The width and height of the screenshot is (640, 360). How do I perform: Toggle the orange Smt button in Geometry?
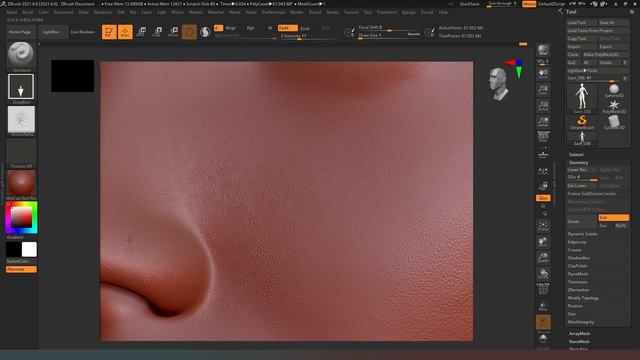[613, 218]
